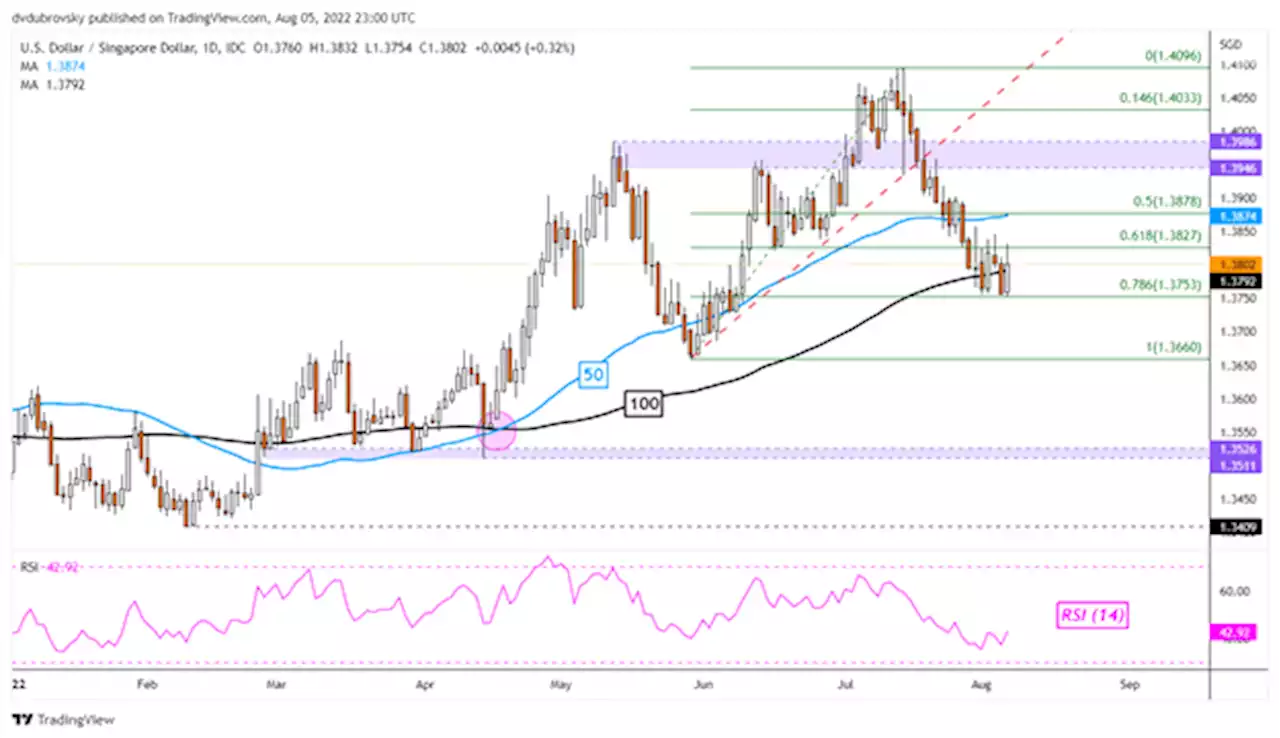The image size is (1280, 738).
Task: Click the black 1.3409 price tag
Action: [x=1235, y=525]
